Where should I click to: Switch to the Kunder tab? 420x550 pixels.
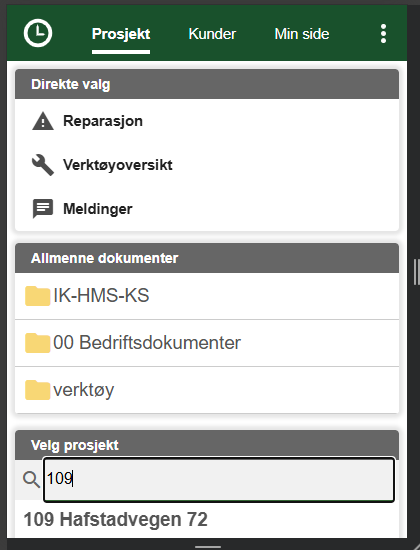click(x=212, y=34)
